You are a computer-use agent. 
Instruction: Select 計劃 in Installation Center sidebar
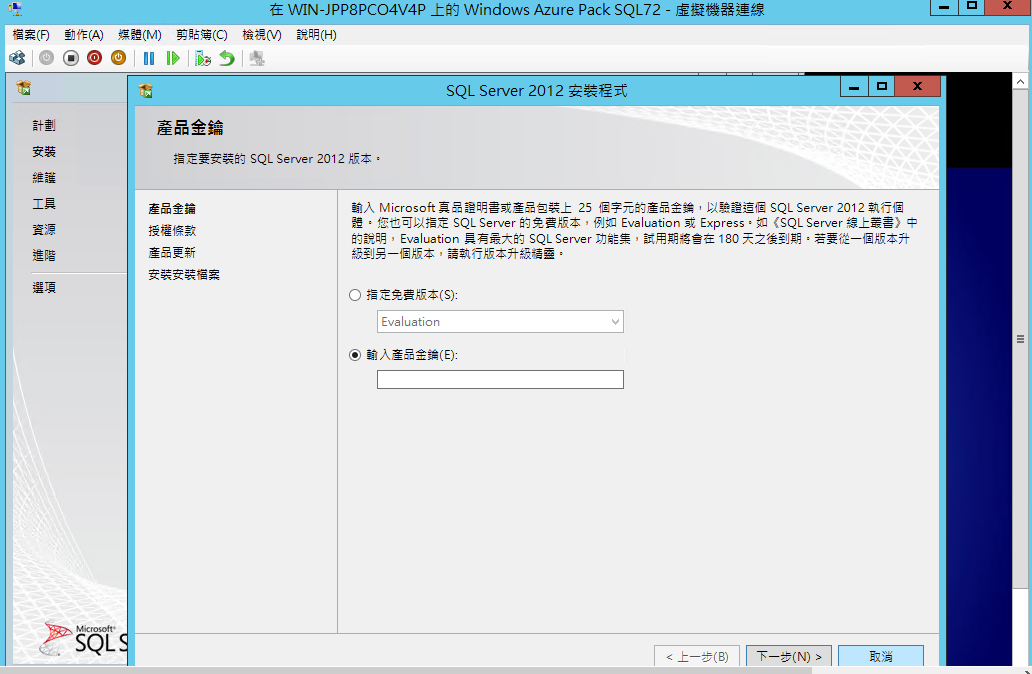(x=44, y=125)
